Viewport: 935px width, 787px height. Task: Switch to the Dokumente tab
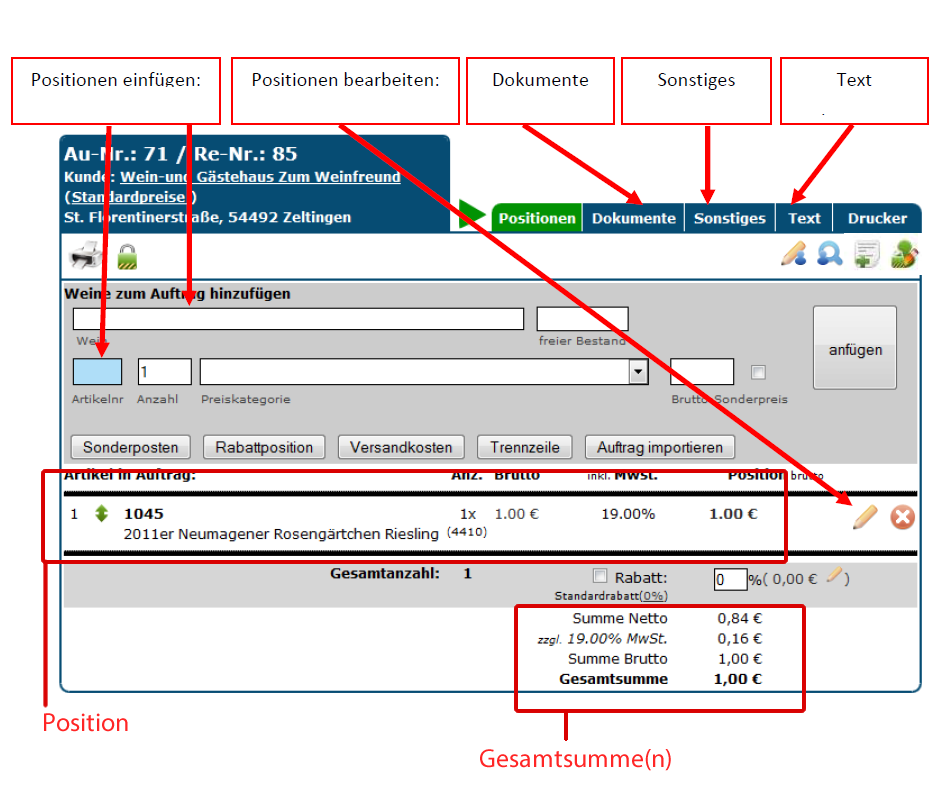(x=633, y=218)
